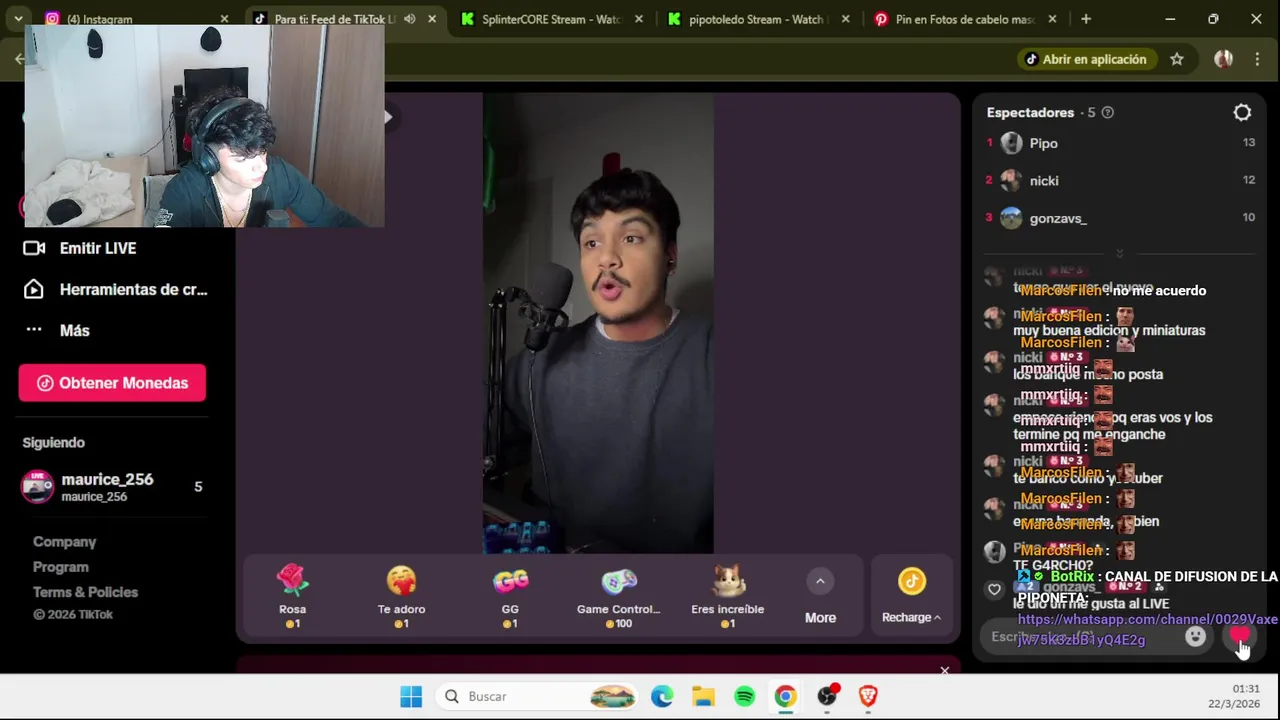
Task: Send the Te adoro gift
Action: click(x=401, y=596)
